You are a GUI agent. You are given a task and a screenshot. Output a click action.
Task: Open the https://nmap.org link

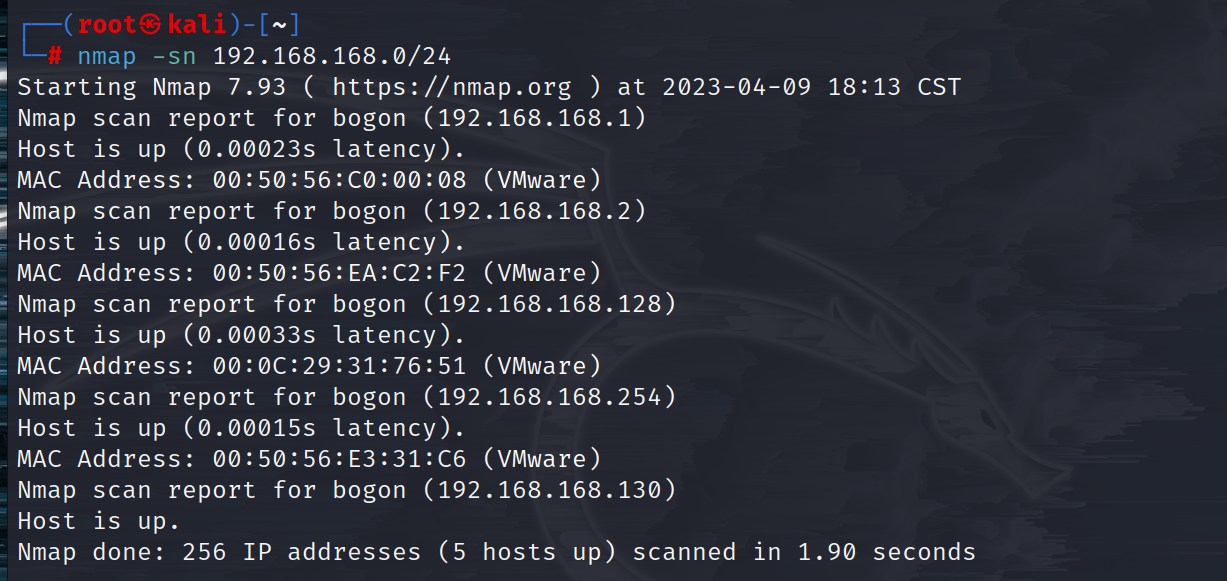(x=452, y=87)
